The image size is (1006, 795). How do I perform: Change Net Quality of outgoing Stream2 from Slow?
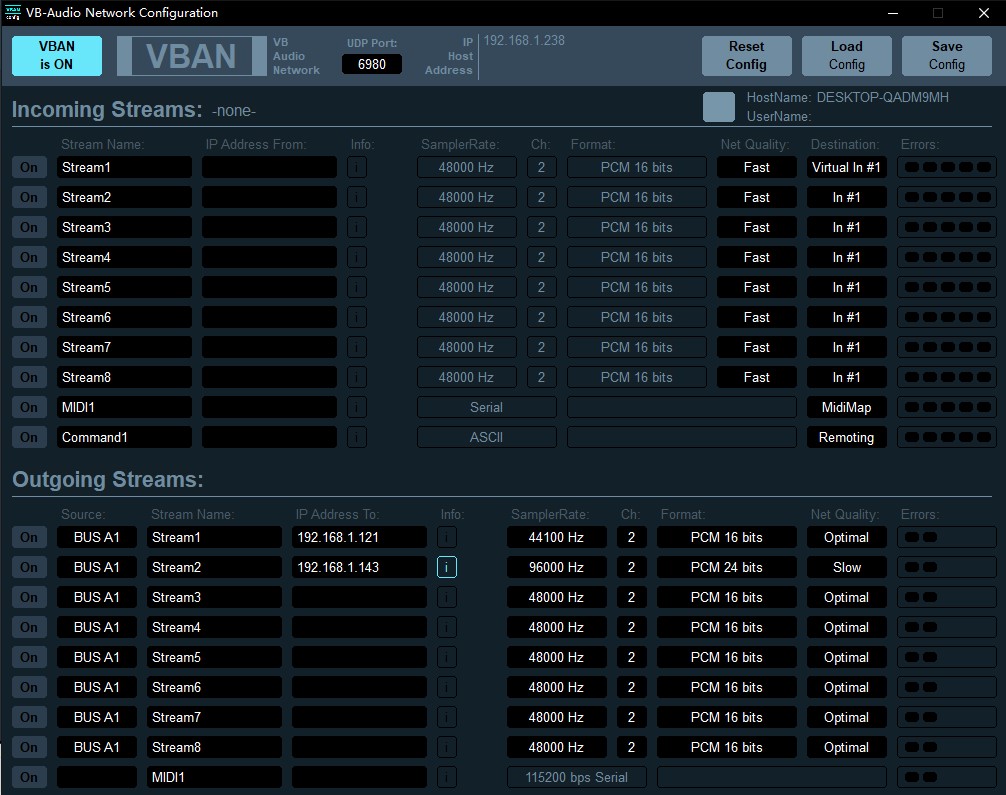click(846, 567)
